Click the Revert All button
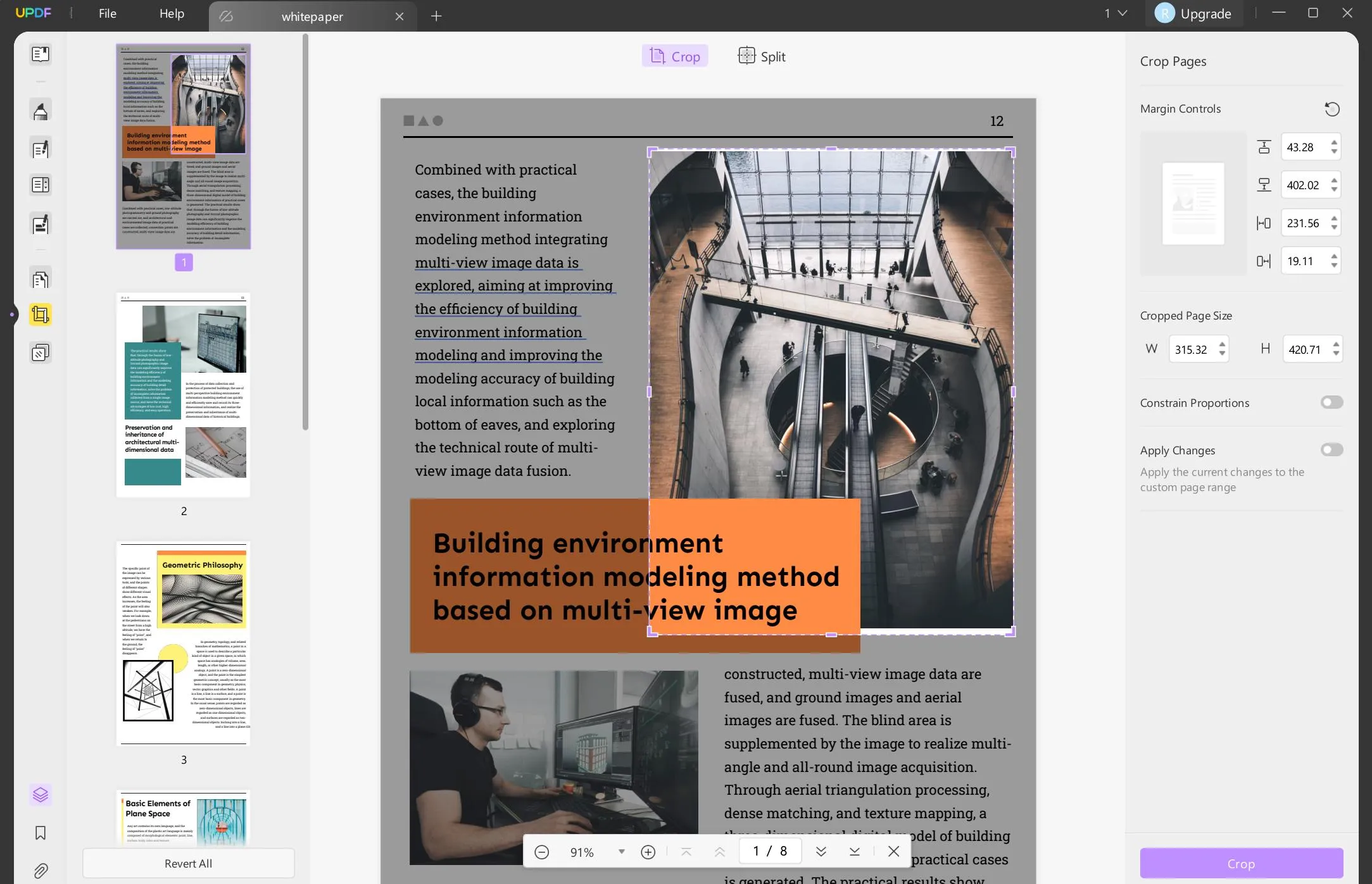Image resolution: width=1372 pixels, height=884 pixels. (188, 863)
